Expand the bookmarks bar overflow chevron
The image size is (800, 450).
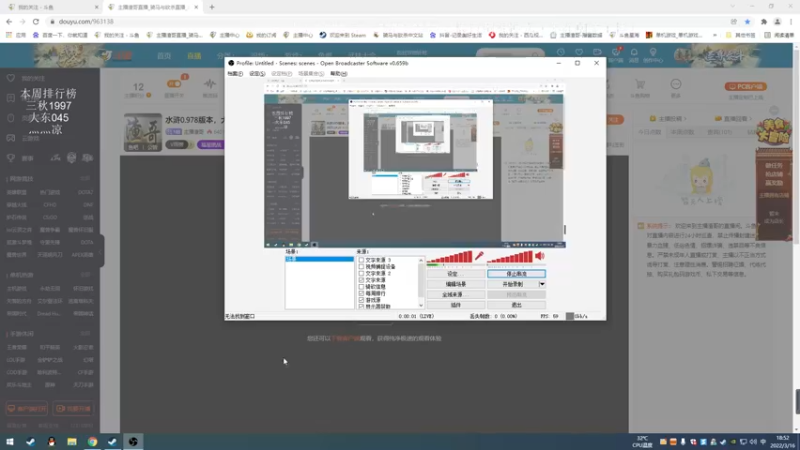click(715, 35)
